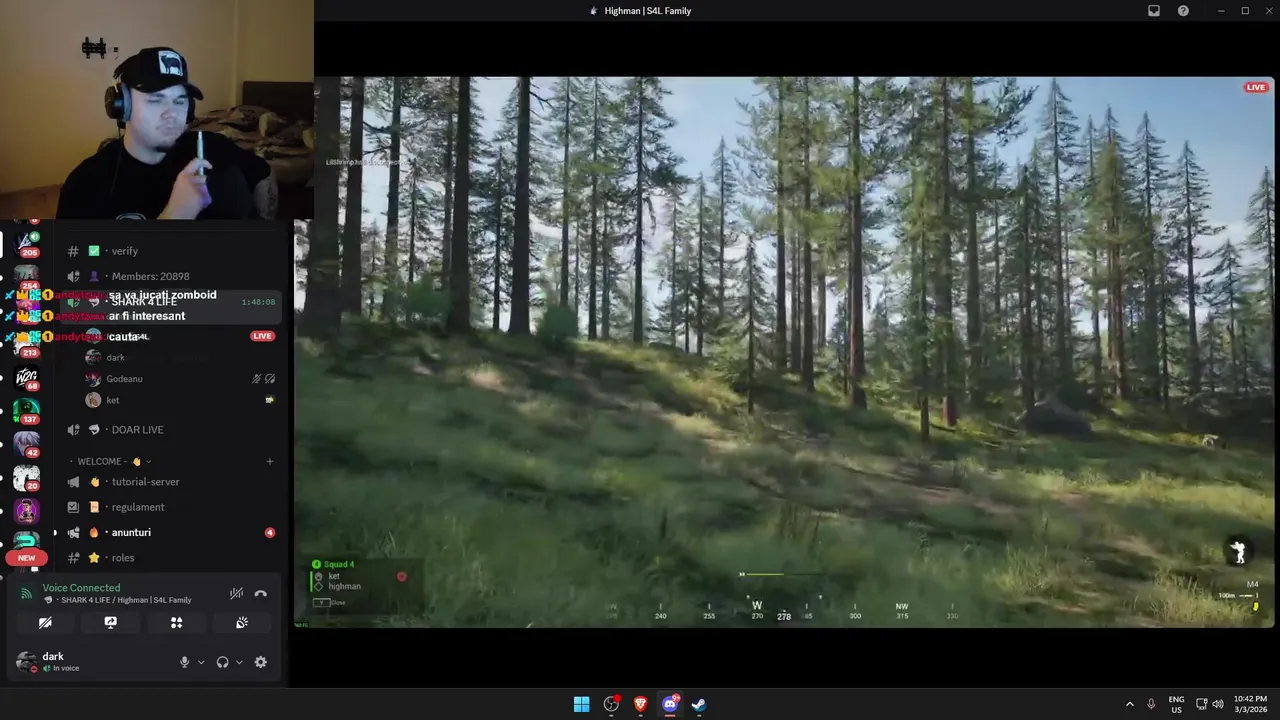The image size is (1280, 720).
Task: Switch to Discord on the taskbar
Action: click(x=670, y=704)
